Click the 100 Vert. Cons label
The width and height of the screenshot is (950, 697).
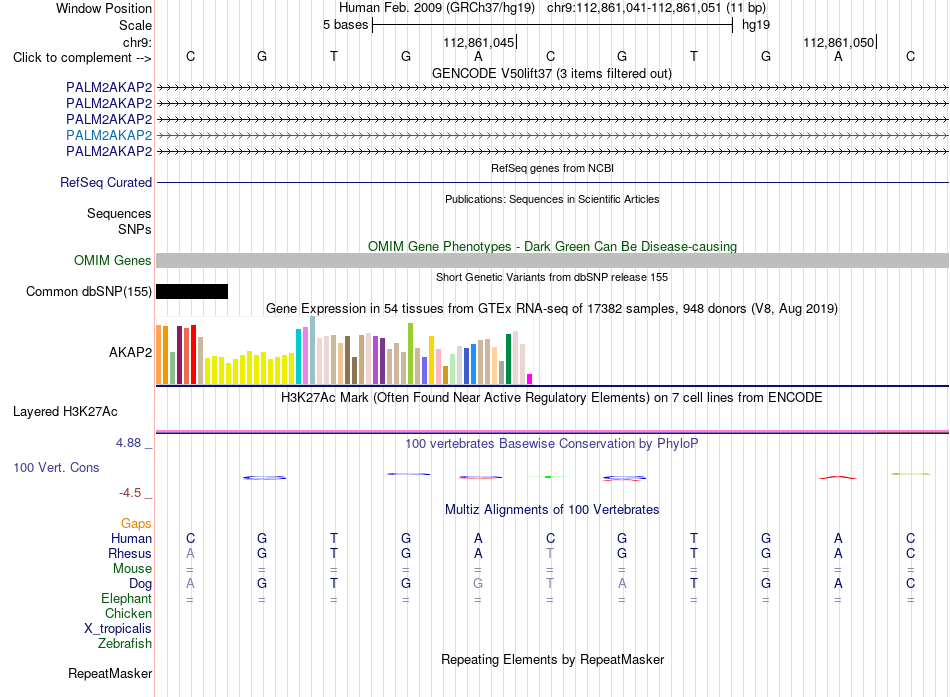tap(56, 467)
